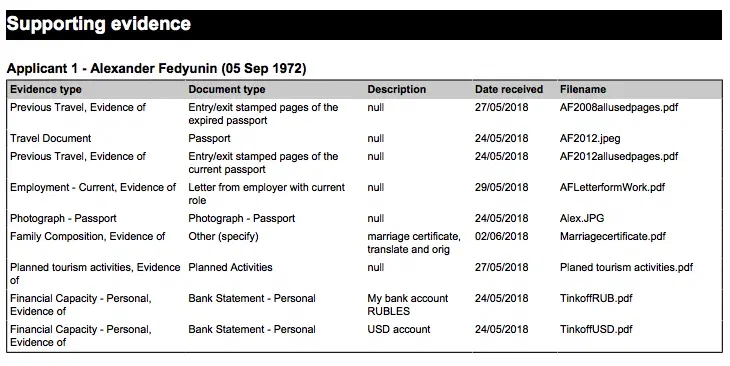Click the AF2008allusedpages.pdf filename
Image resolution: width=730 pixels, height=366 pixels.
click(619, 108)
